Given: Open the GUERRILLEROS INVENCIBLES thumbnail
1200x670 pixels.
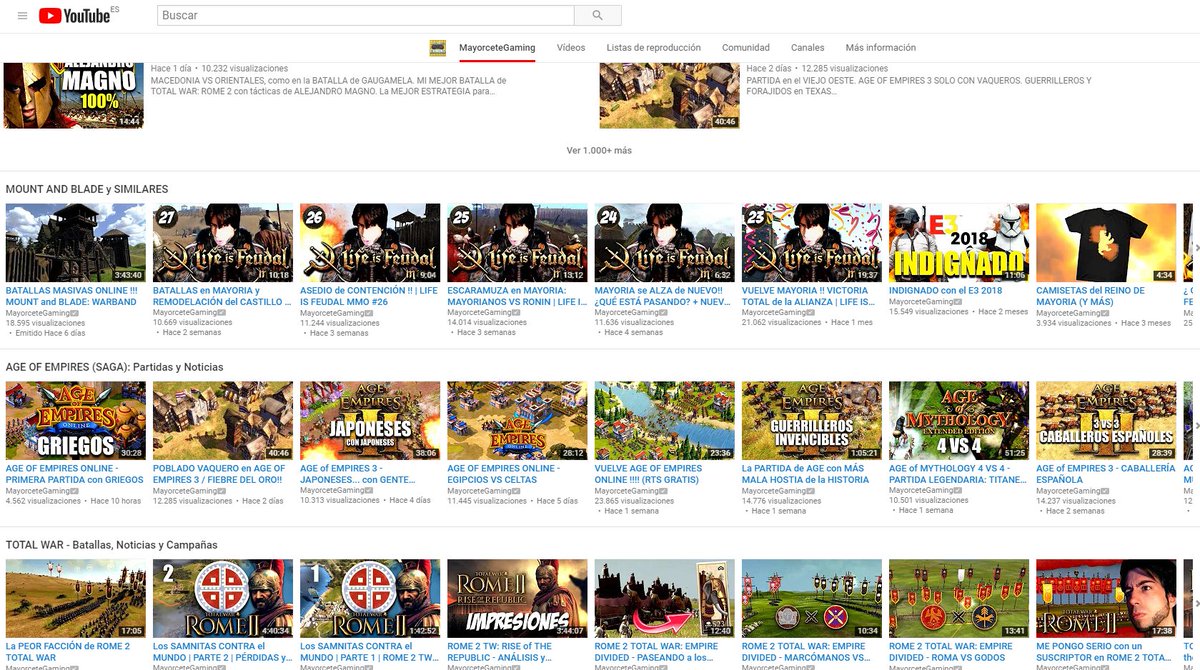Looking at the screenshot, I should click(812, 421).
